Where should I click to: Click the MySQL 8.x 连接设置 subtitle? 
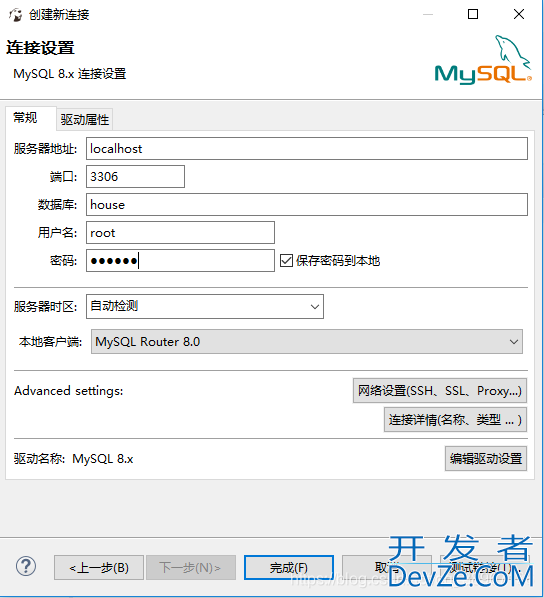69,74
